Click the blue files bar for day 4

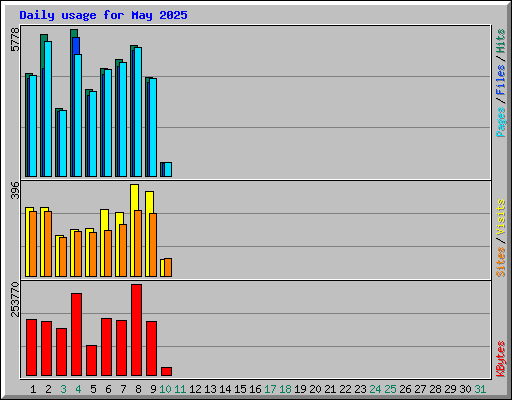pyautogui.click(x=76, y=46)
